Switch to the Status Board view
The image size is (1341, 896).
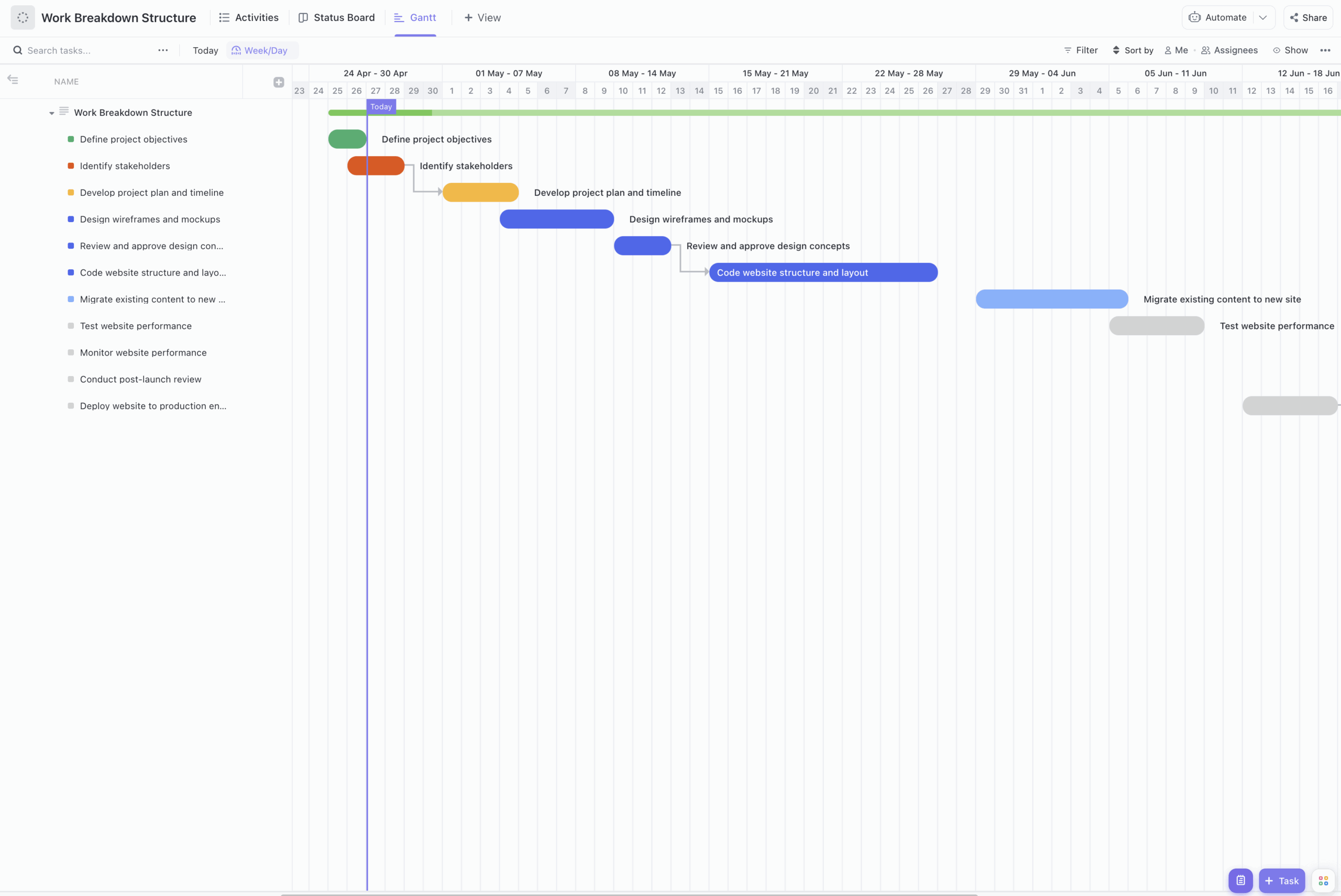(x=336, y=17)
